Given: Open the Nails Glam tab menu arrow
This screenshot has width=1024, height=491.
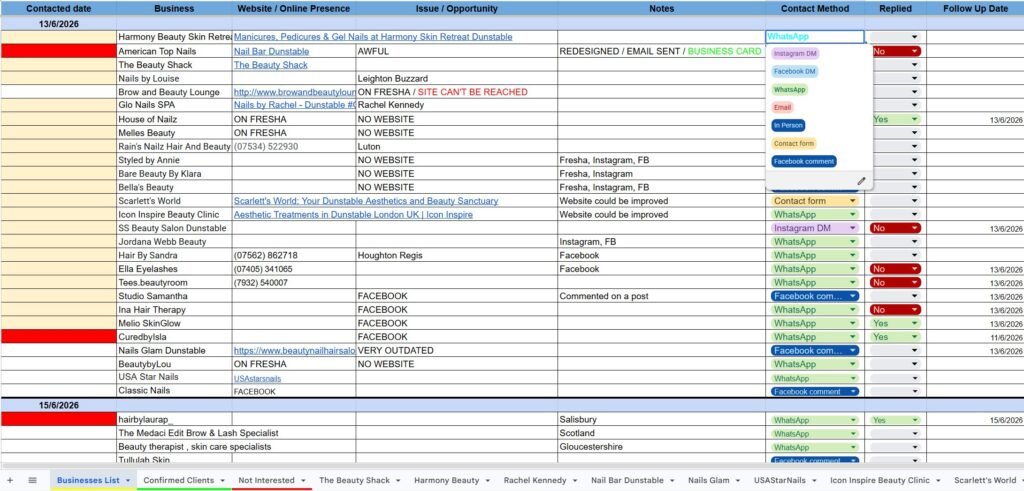Looking at the screenshot, I should 737,481.
